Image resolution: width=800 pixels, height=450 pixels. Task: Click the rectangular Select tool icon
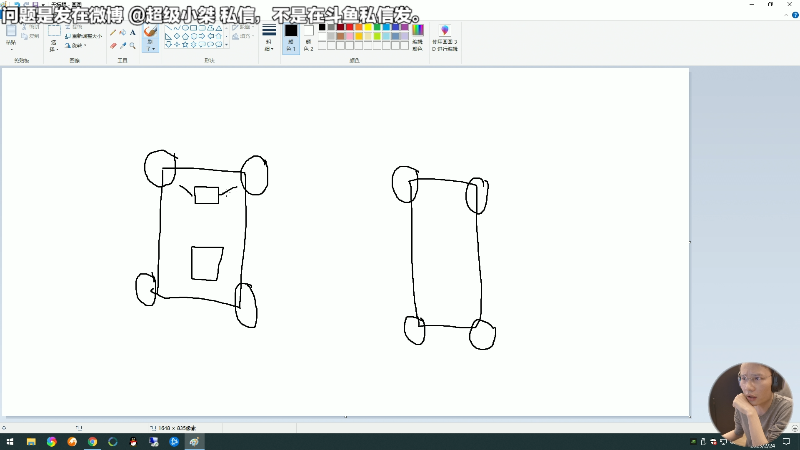54,31
